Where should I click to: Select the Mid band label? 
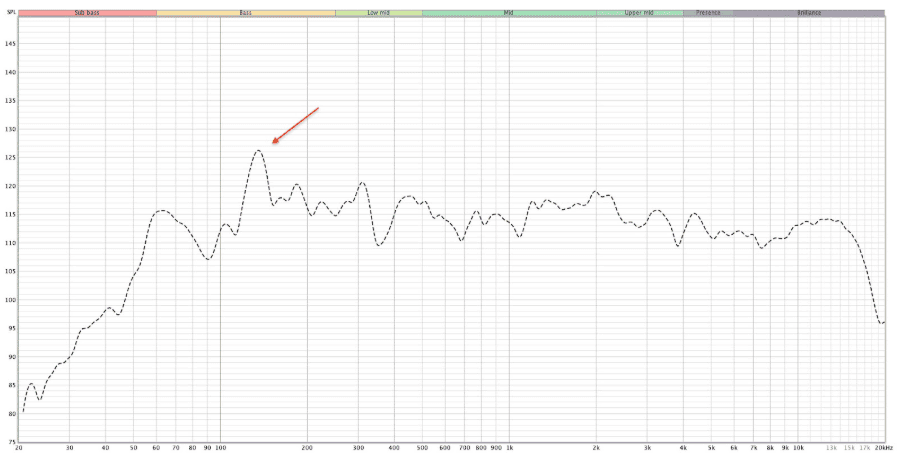pos(509,13)
